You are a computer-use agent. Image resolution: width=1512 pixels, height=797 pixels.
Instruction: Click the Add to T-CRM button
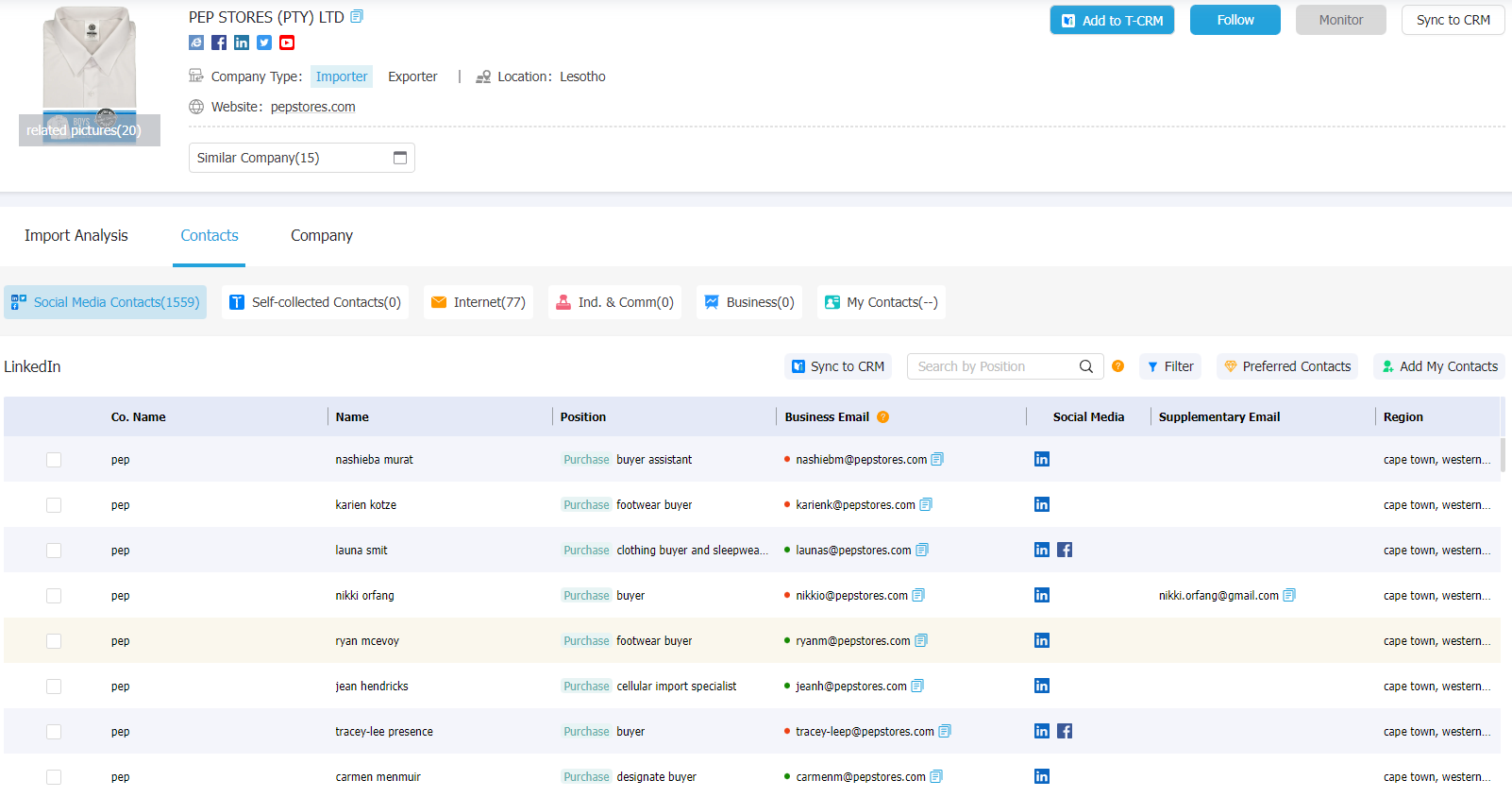[x=1112, y=20]
